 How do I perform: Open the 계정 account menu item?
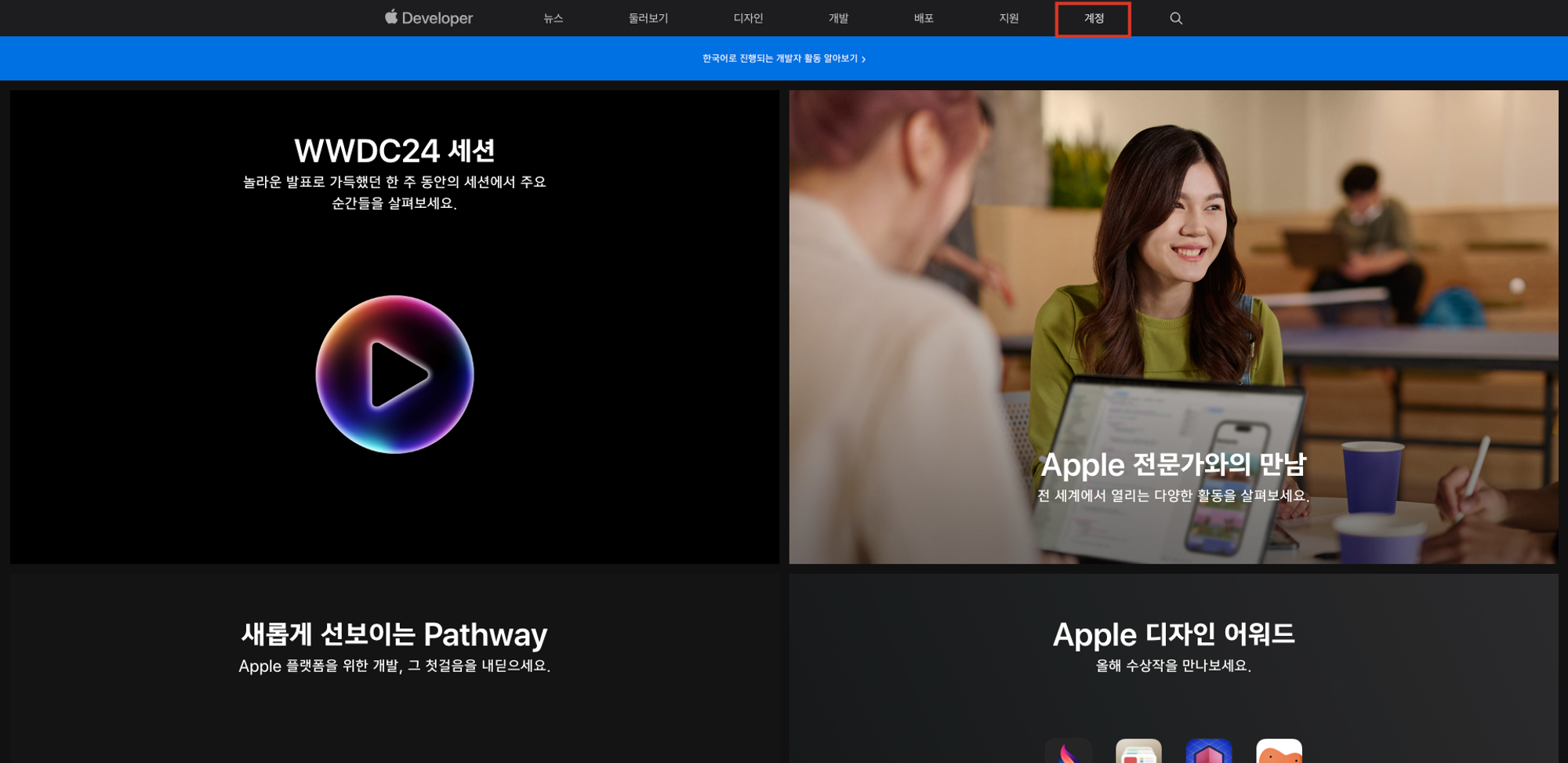[x=1094, y=18]
